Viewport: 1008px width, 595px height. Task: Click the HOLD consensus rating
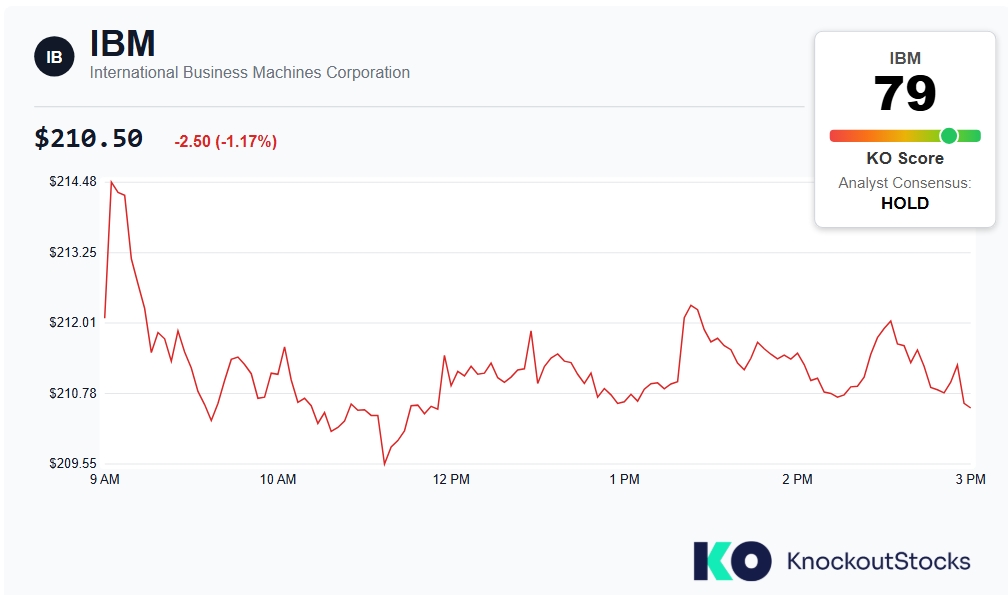(x=904, y=204)
